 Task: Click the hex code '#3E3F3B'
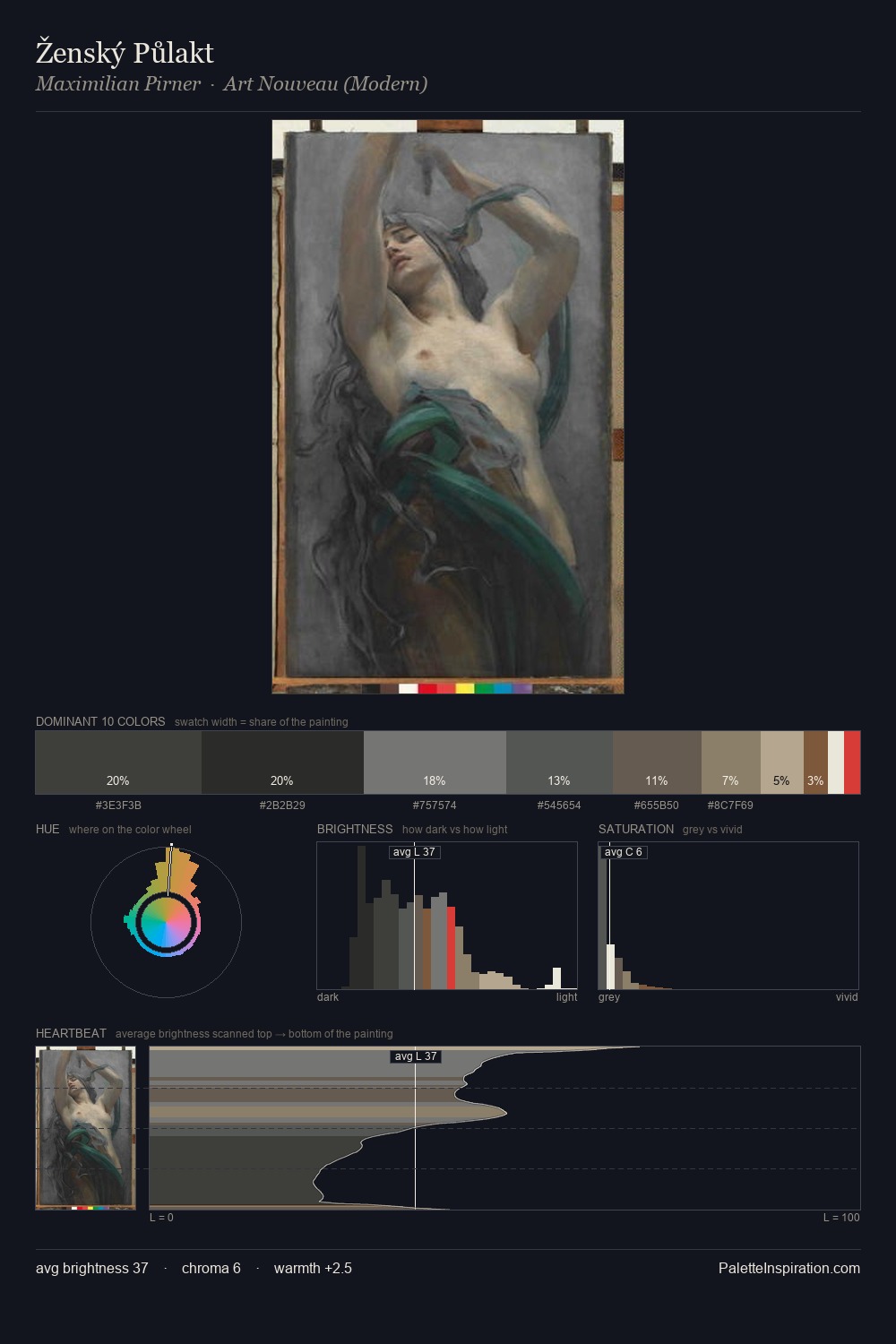[118, 806]
